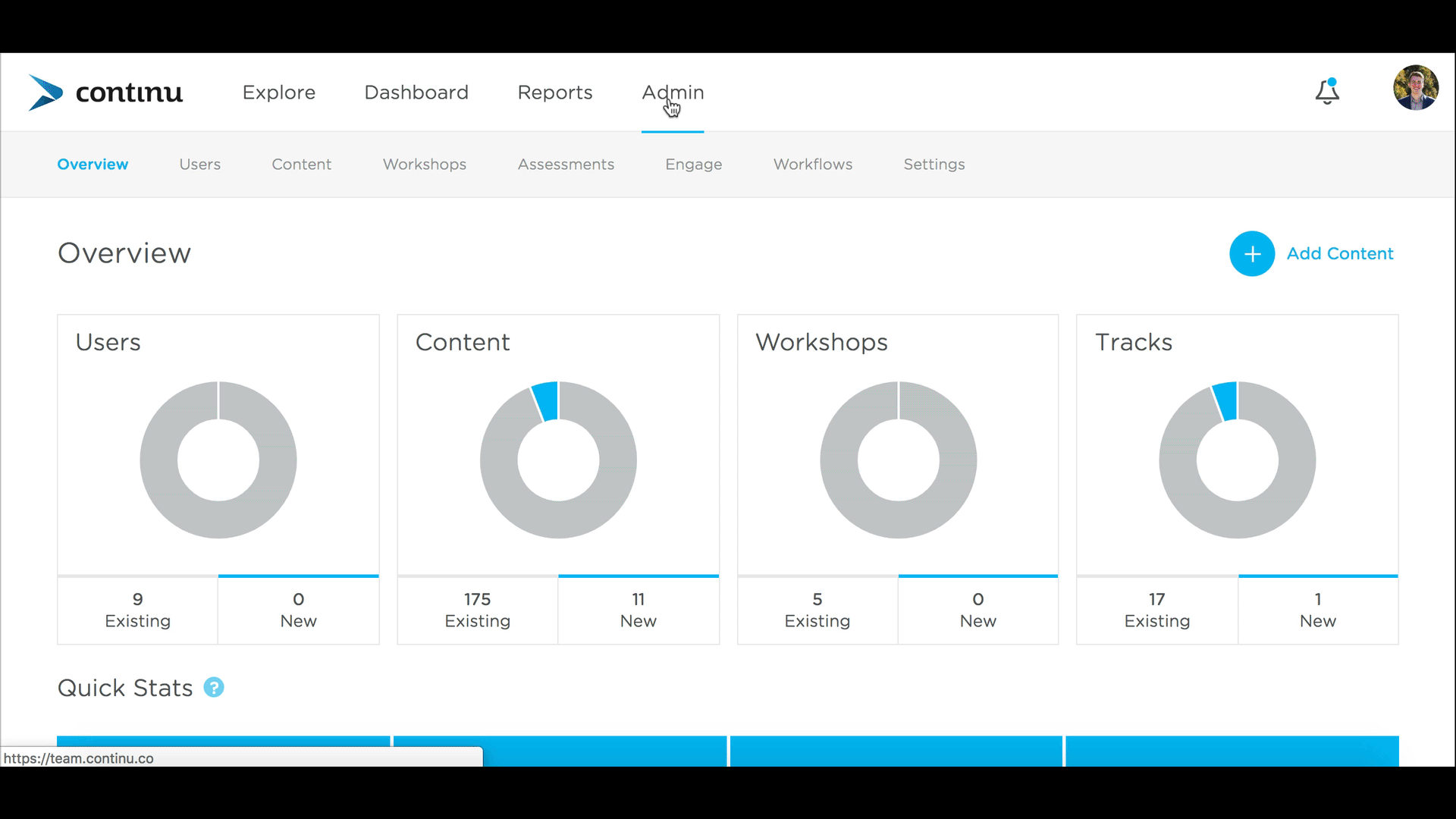Open the Reports menu
Image resolution: width=1456 pixels, height=819 pixels.
coord(555,93)
